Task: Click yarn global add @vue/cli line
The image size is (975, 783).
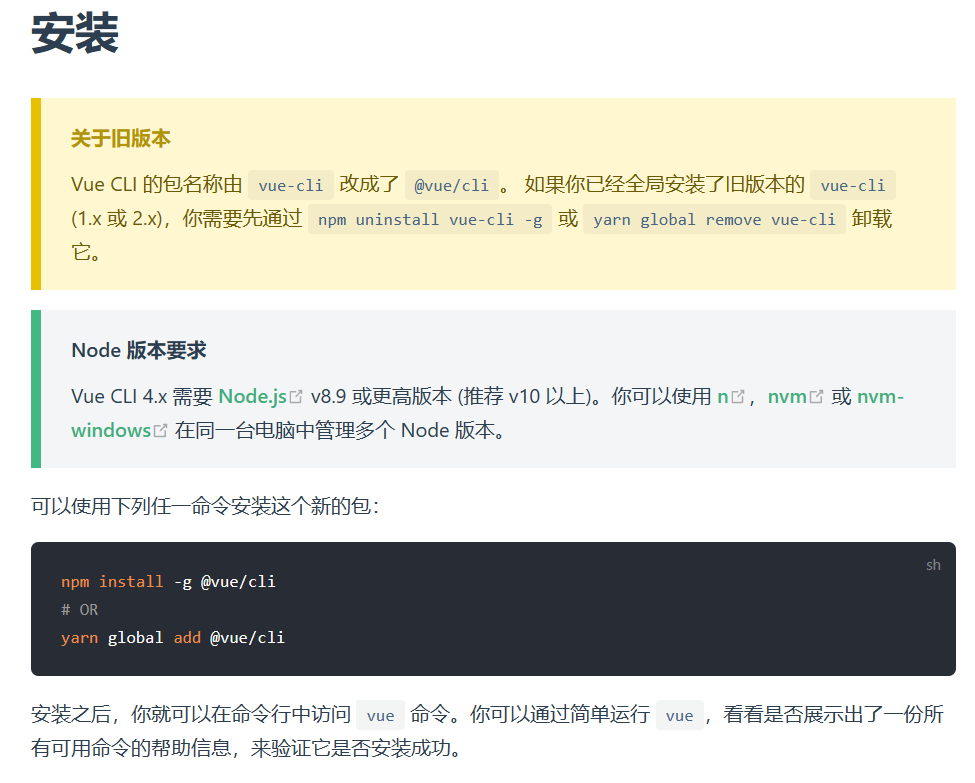Action: coord(173,637)
